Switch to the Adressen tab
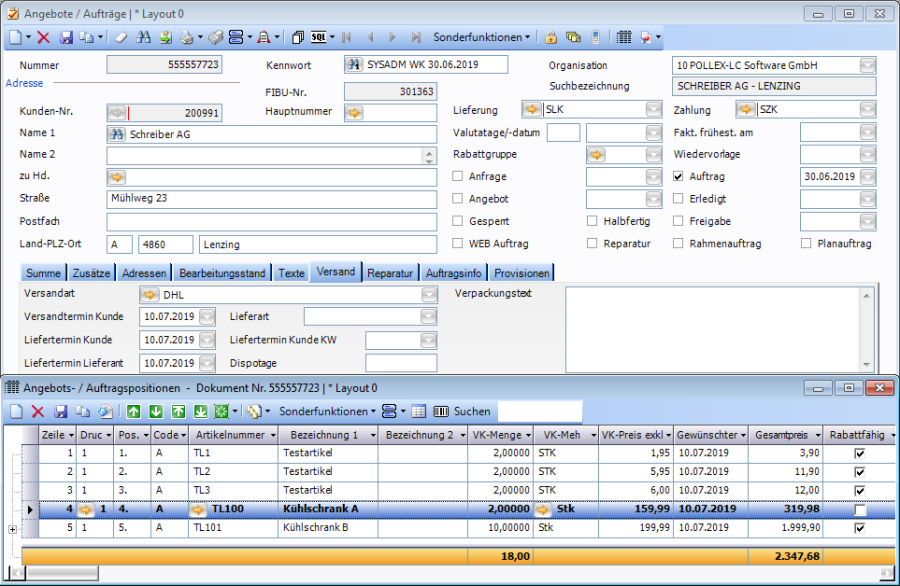This screenshot has height=586, width=900. (x=144, y=273)
